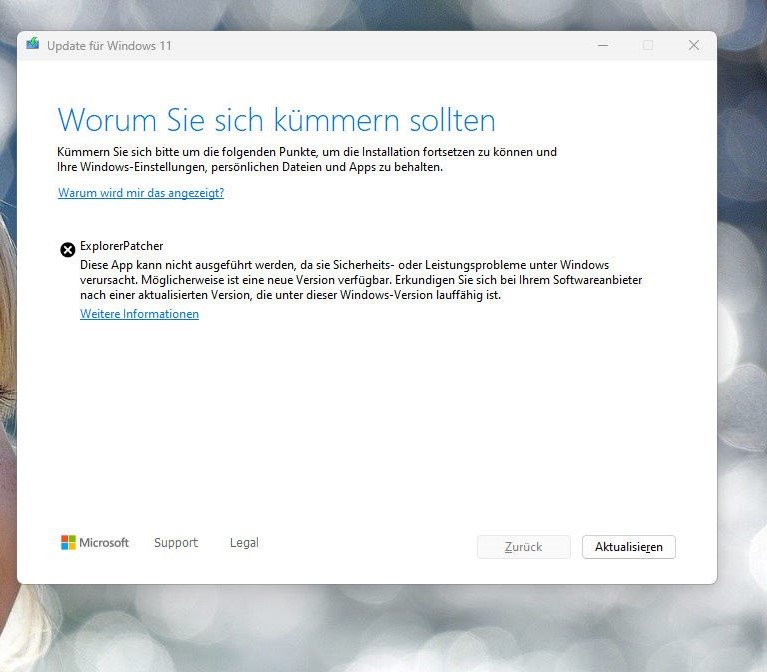Click the paragraph starting 'Diese App kann nicht ausgeführt'

pyautogui.click(x=361, y=280)
